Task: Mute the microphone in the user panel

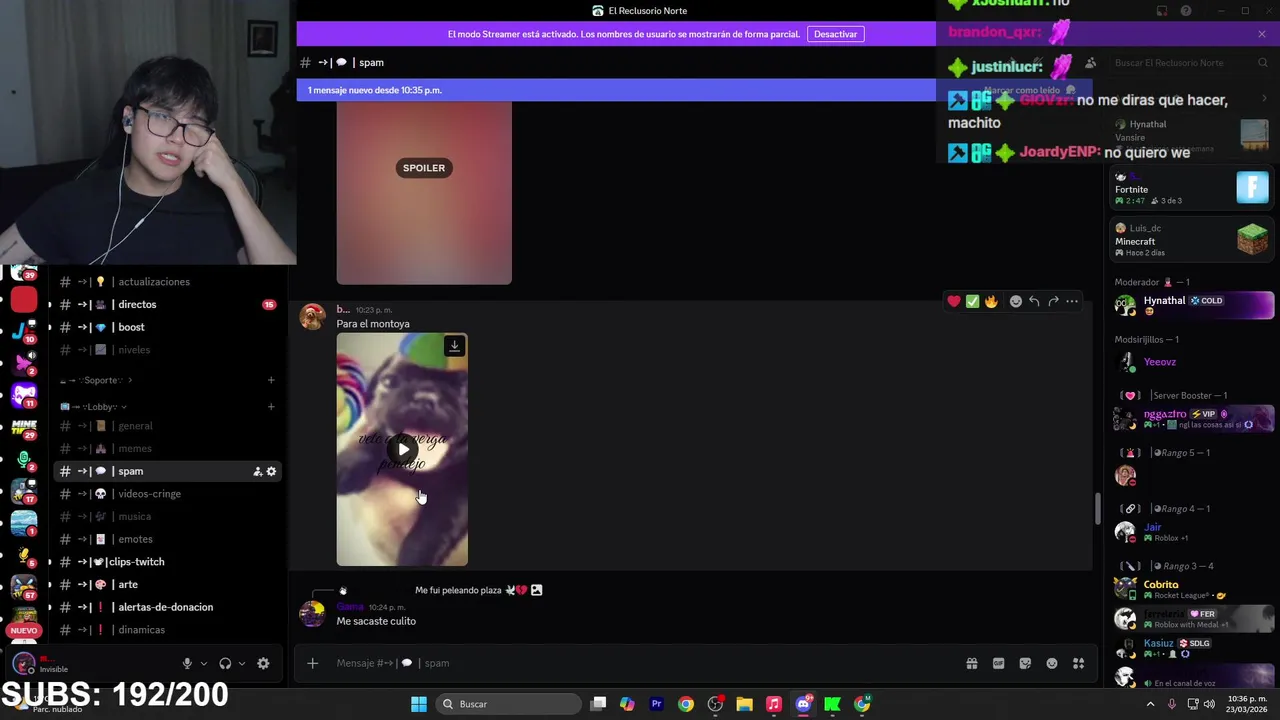Action: 187,663
